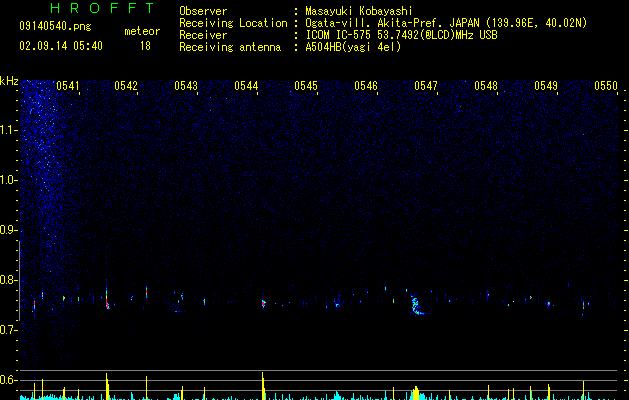629x400 pixels.
Task: Click the 0548 time marker
Action: [486, 86]
